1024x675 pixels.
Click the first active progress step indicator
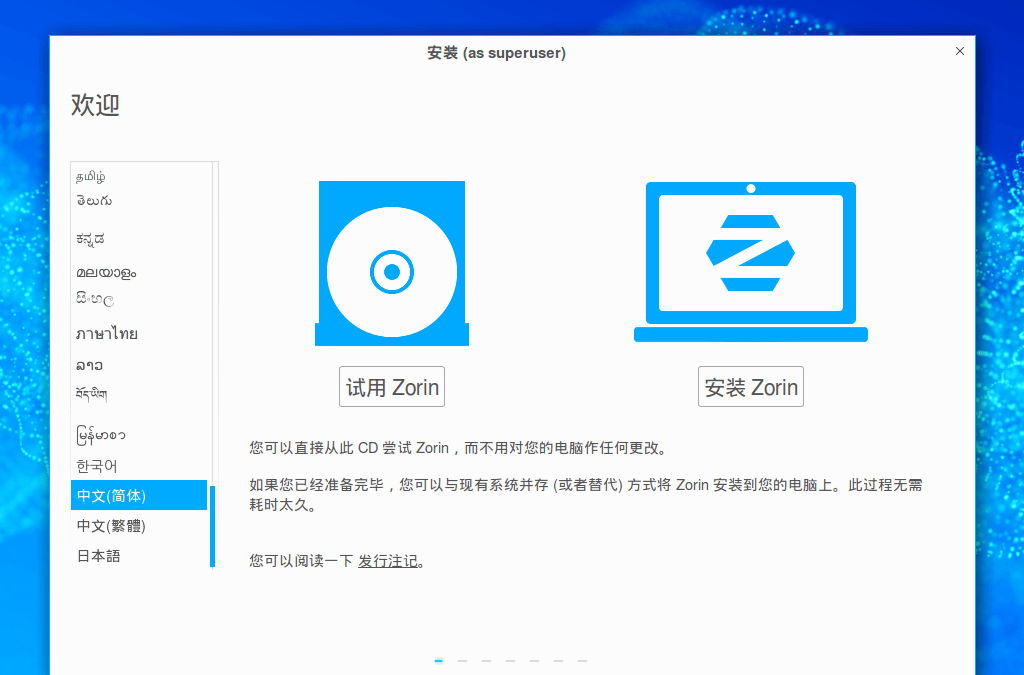pos(439,661)
